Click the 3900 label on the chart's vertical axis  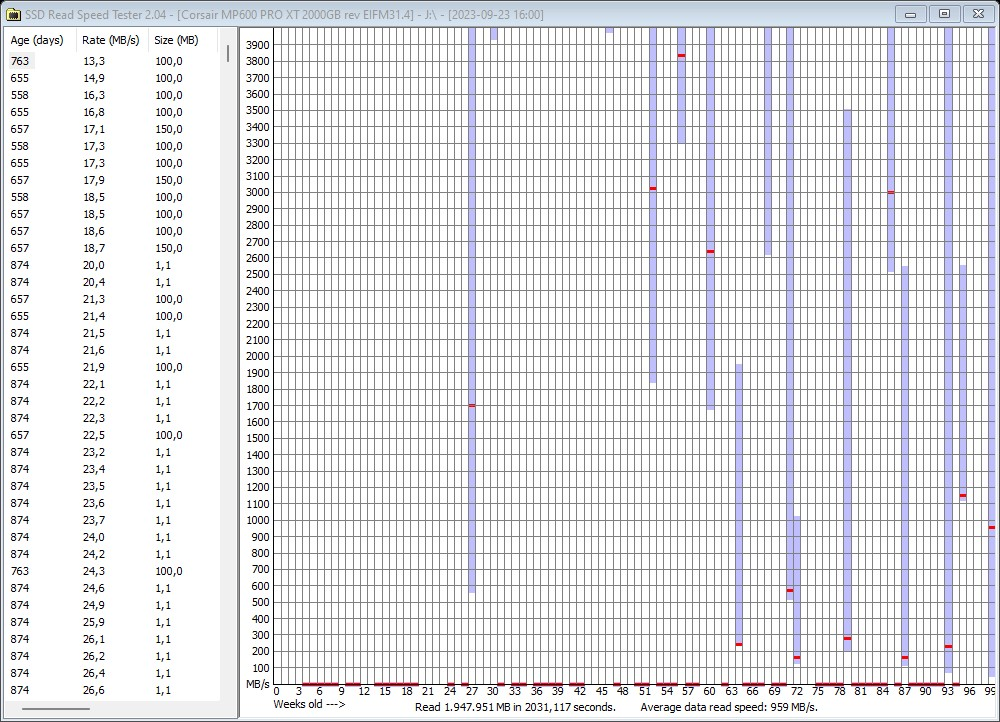pos(258,45)
